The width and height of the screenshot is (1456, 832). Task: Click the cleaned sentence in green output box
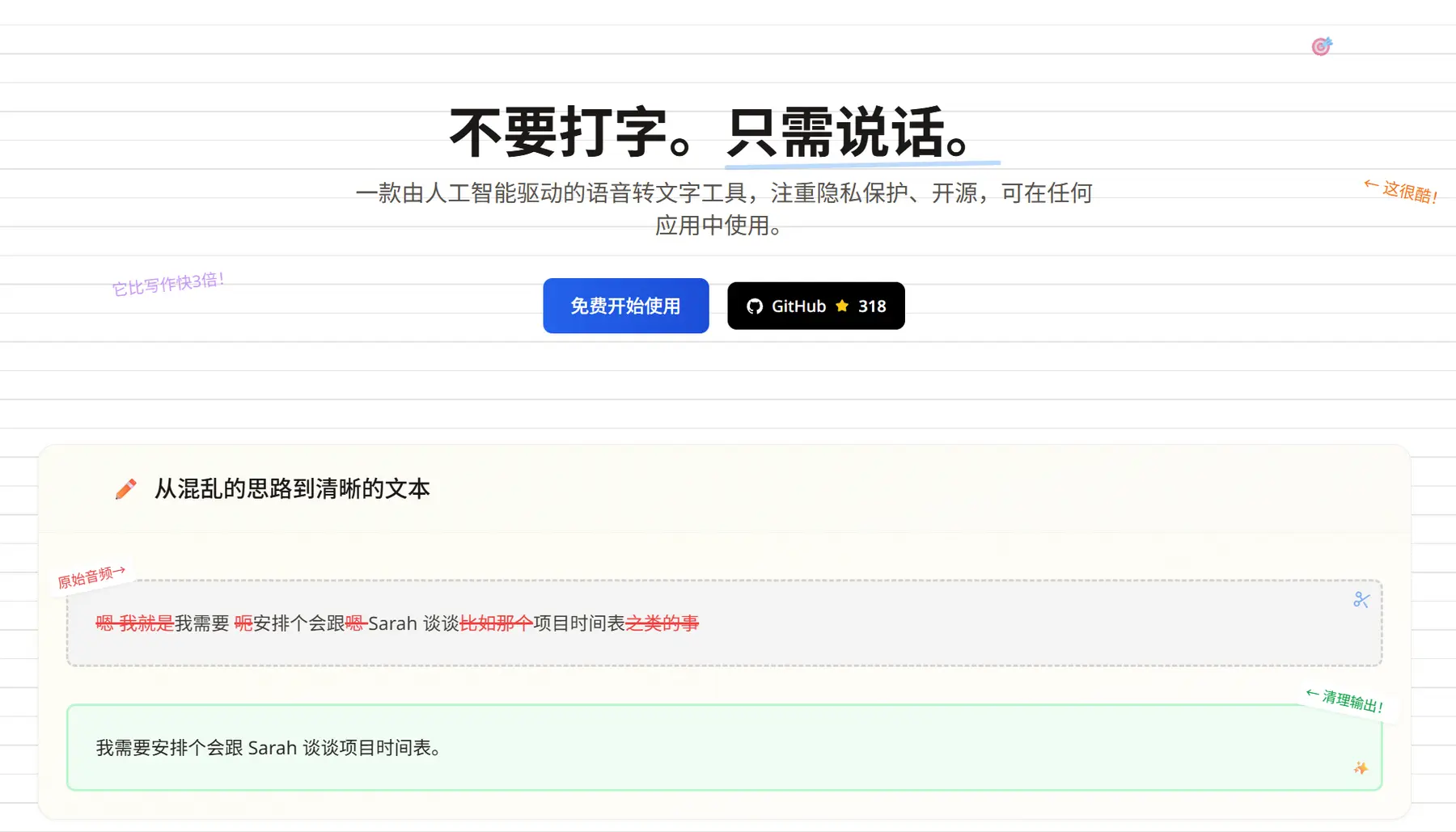pyautogui.click(x=269, y=748)
